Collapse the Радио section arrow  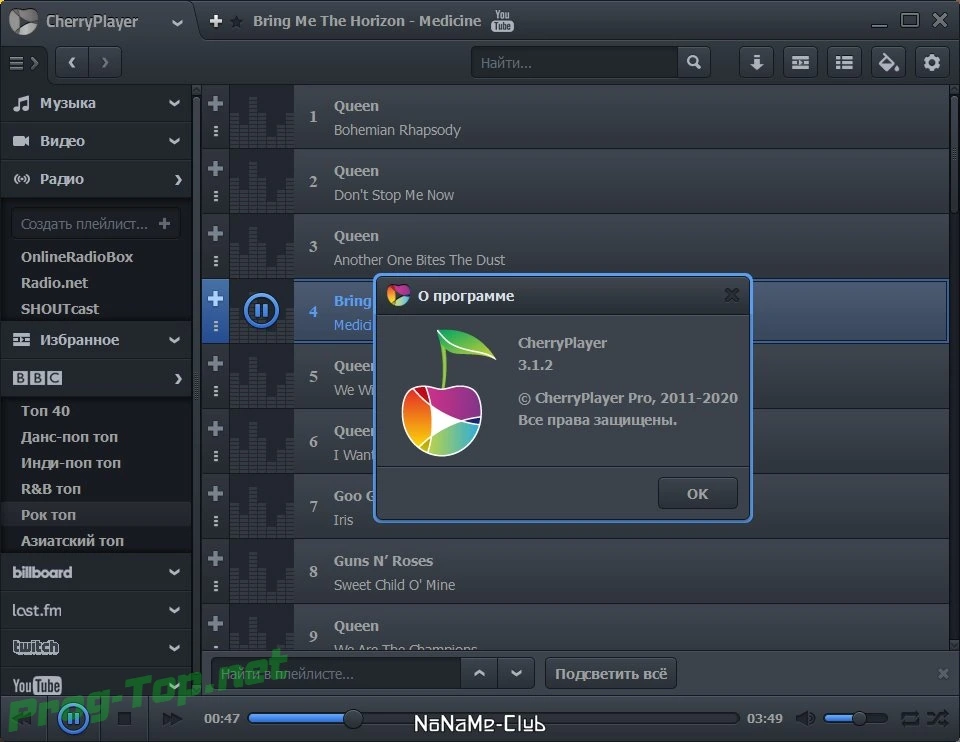point(178,179)
